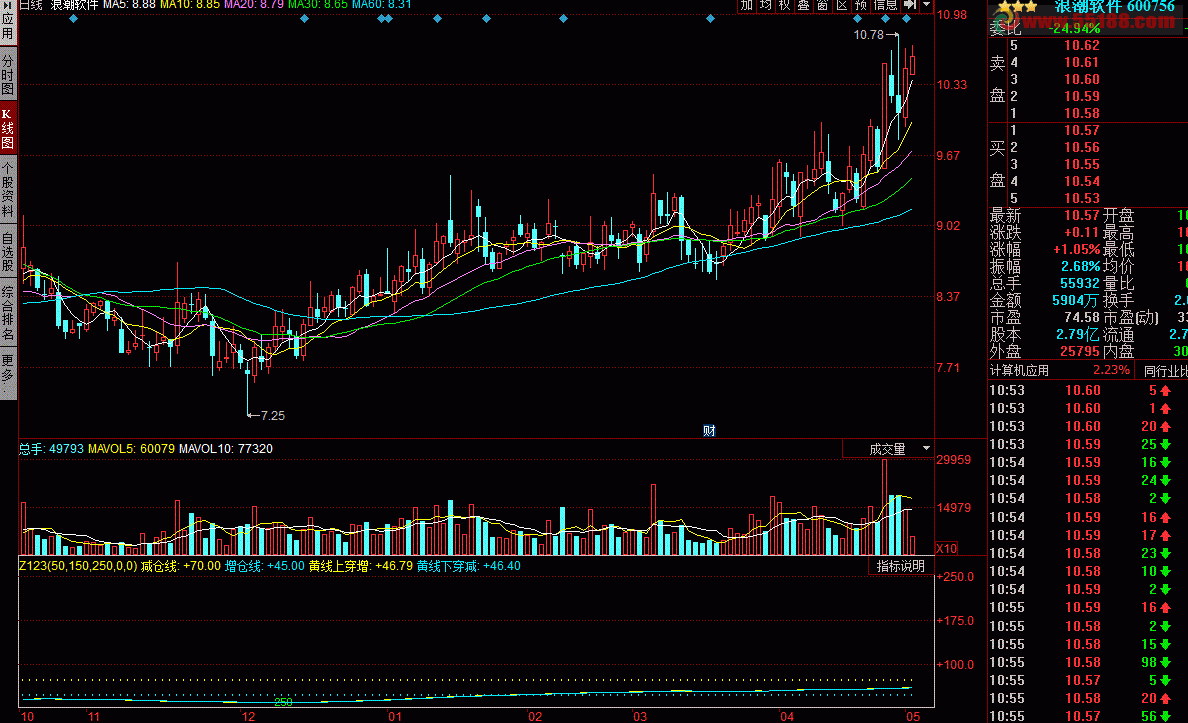Image resolution: width=1188 pixels, height=723 pixels.
Task: Click the up arrow on 10:54 10.59 17 tick
Action: point(1165,535)
